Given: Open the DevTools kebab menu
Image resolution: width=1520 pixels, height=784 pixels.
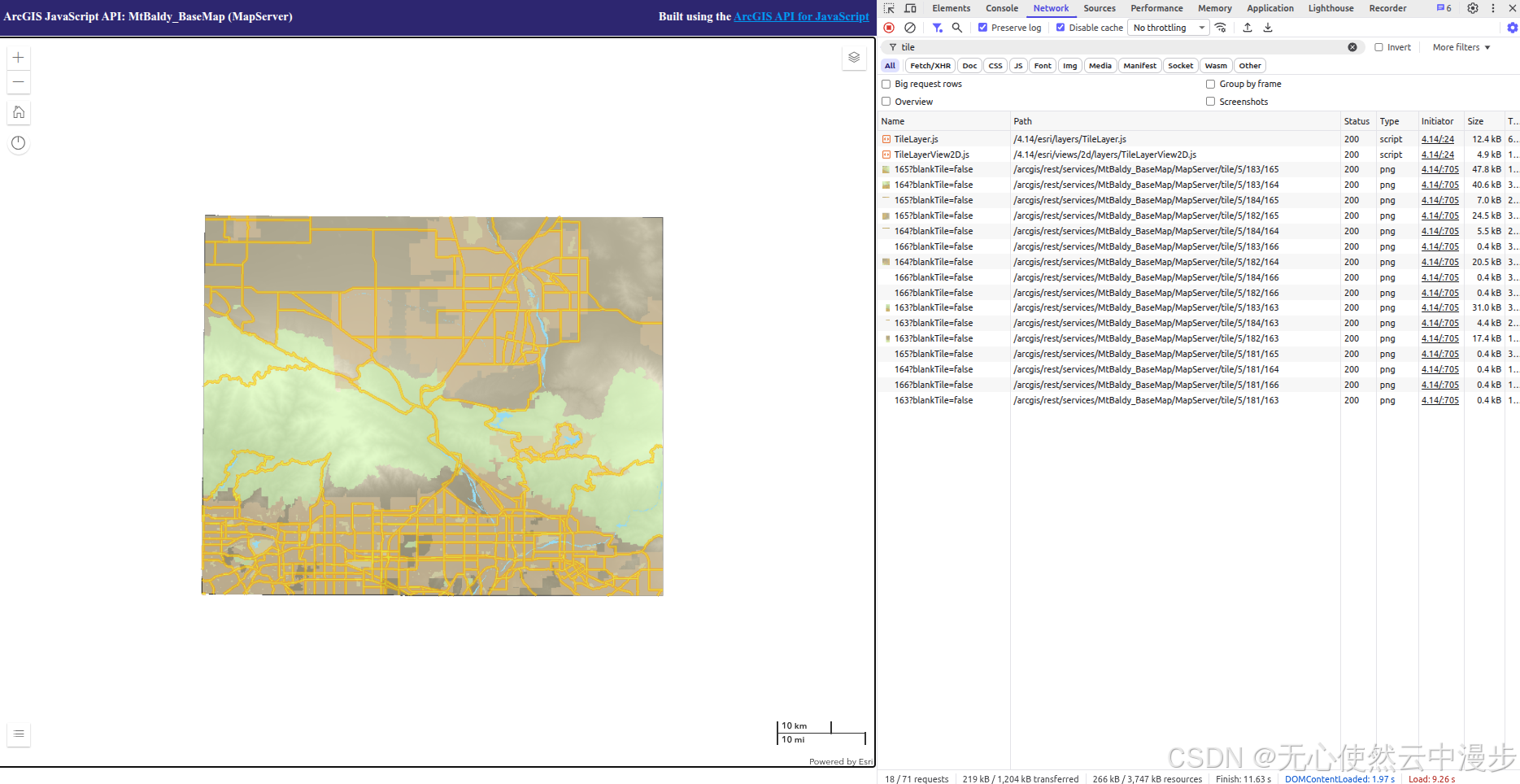Looking at the screenshot, I should coord(1493,8).
